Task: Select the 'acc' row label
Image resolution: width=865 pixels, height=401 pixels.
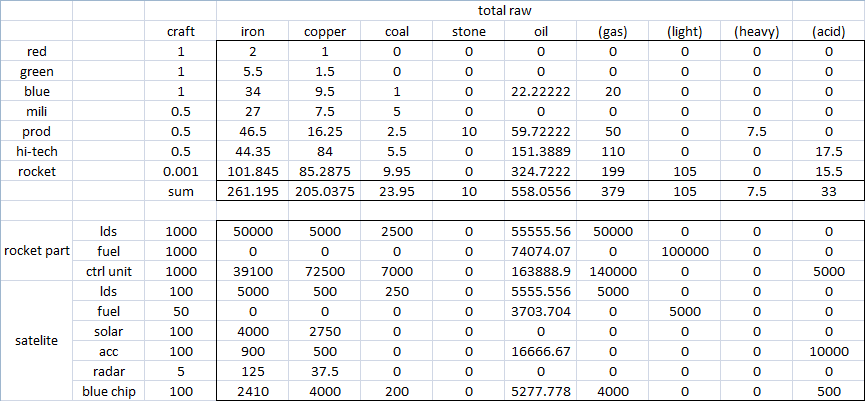Action: tap(109, 350)
